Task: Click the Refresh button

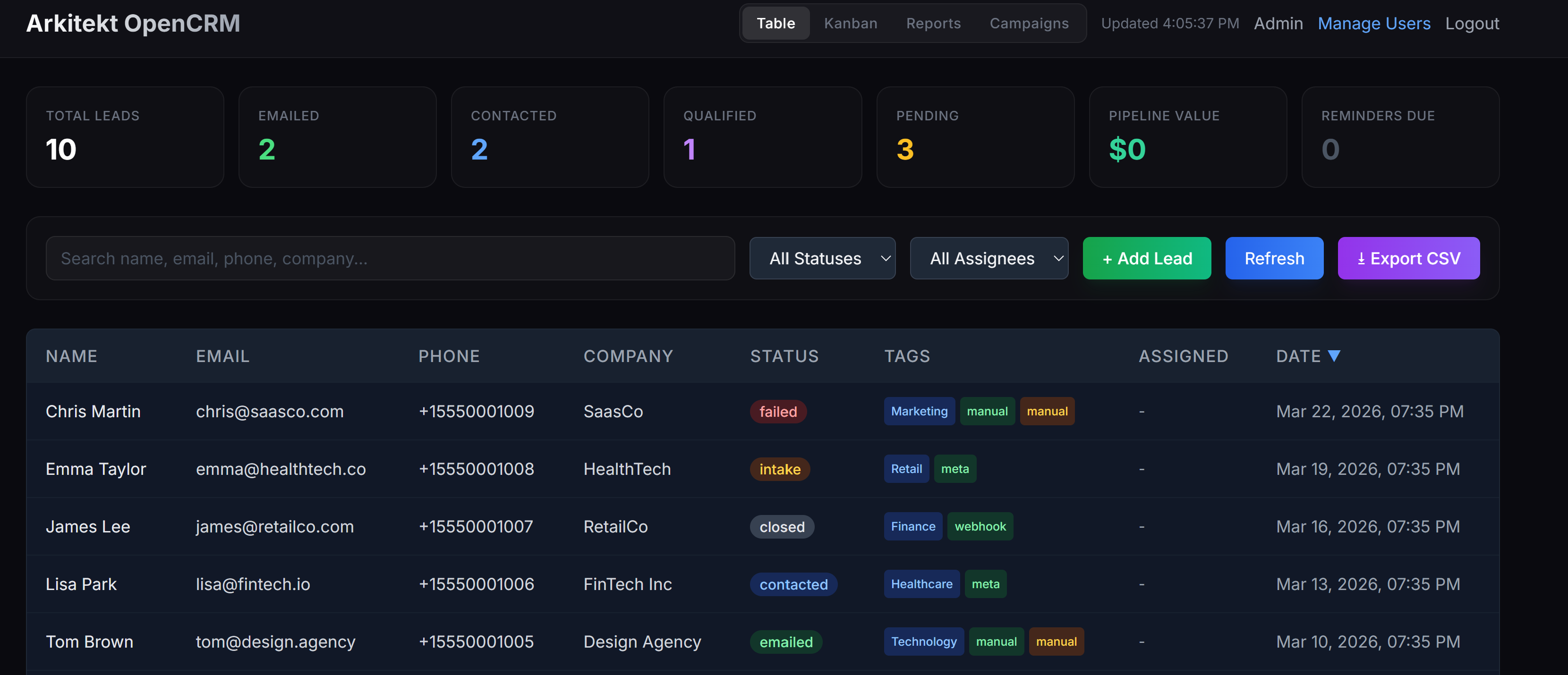Action: (x=1275, y=258)
